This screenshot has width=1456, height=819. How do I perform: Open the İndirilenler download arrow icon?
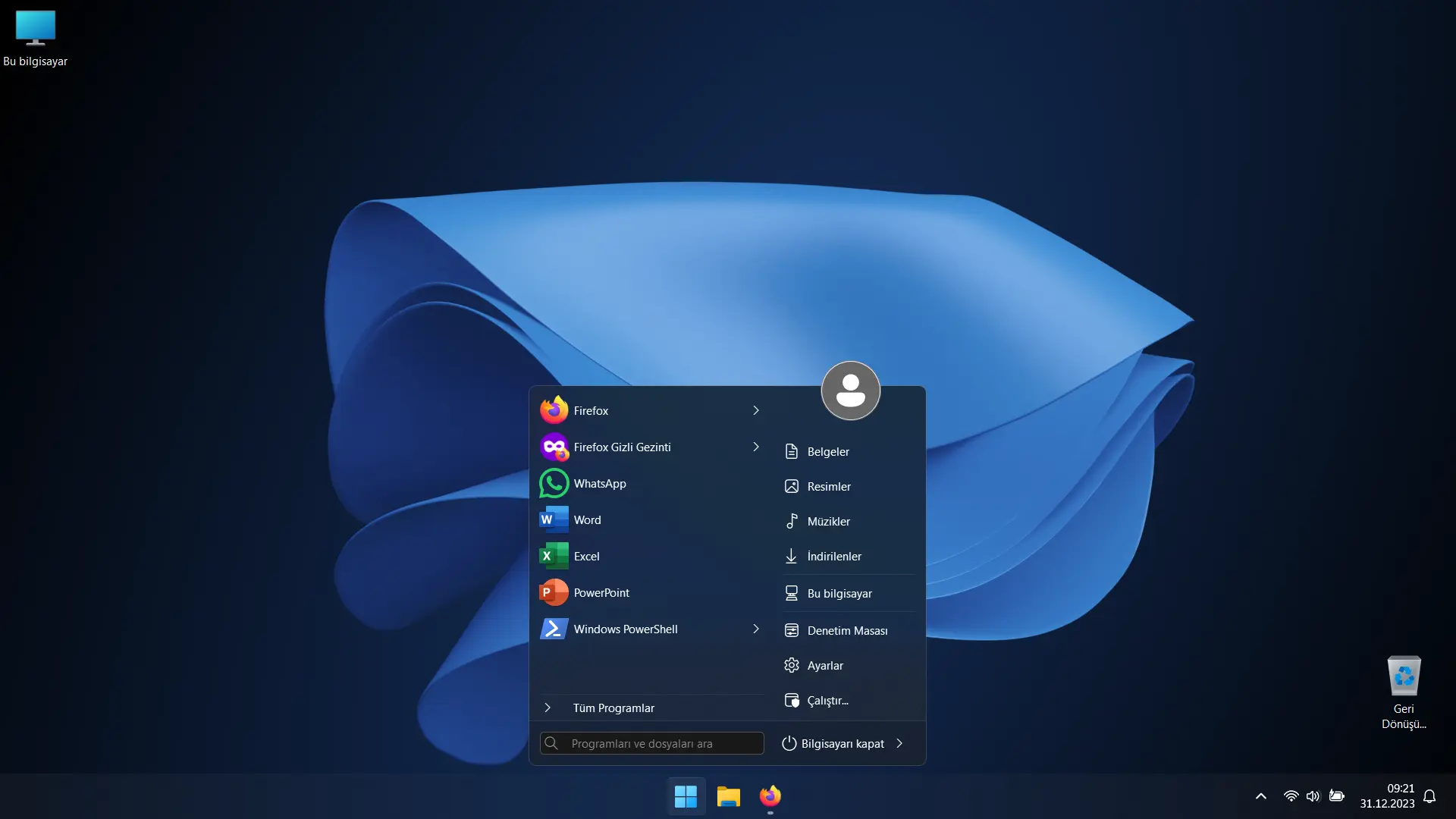(791, 556)
